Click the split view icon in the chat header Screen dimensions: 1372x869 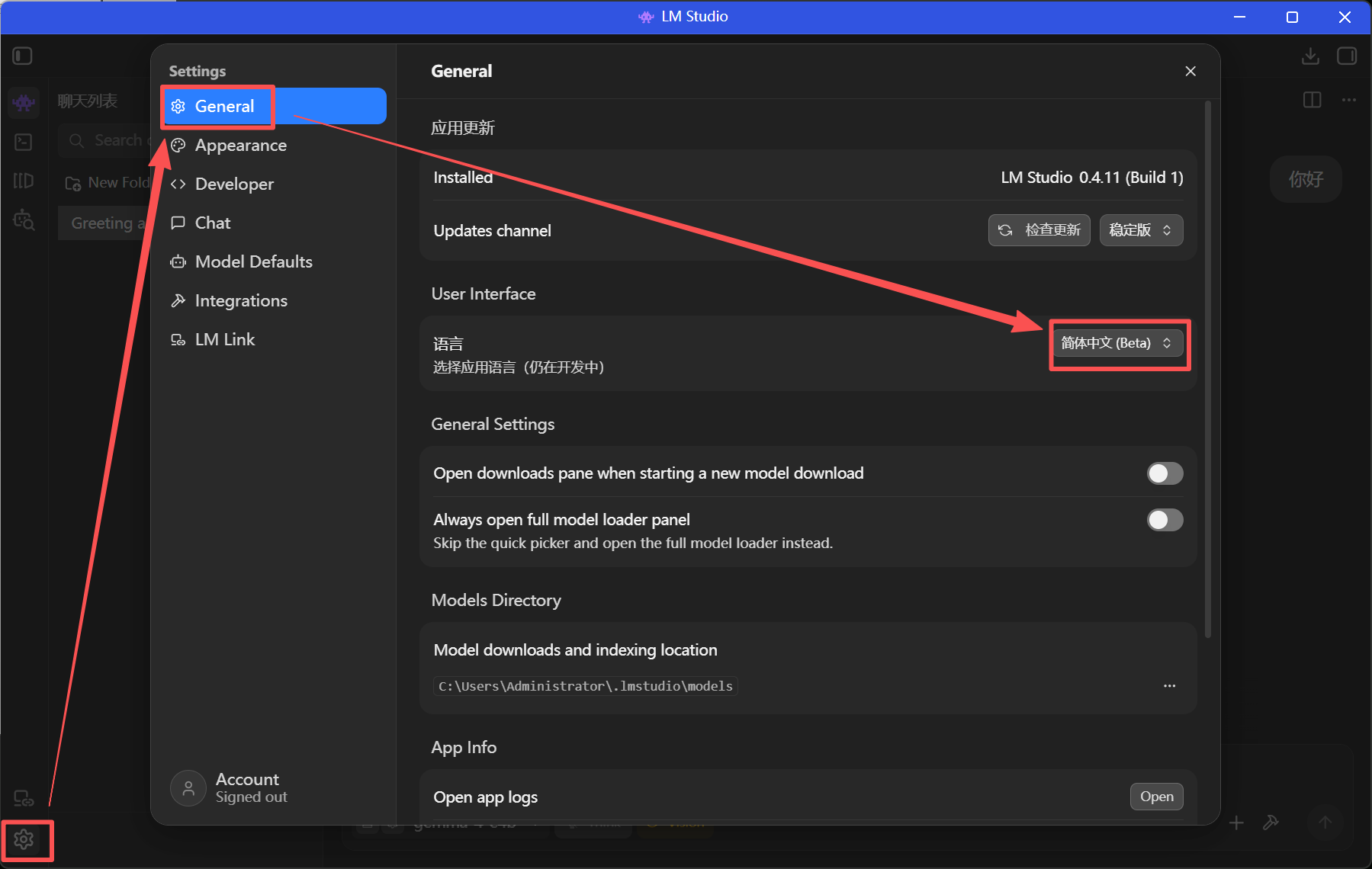point(1313,100)
